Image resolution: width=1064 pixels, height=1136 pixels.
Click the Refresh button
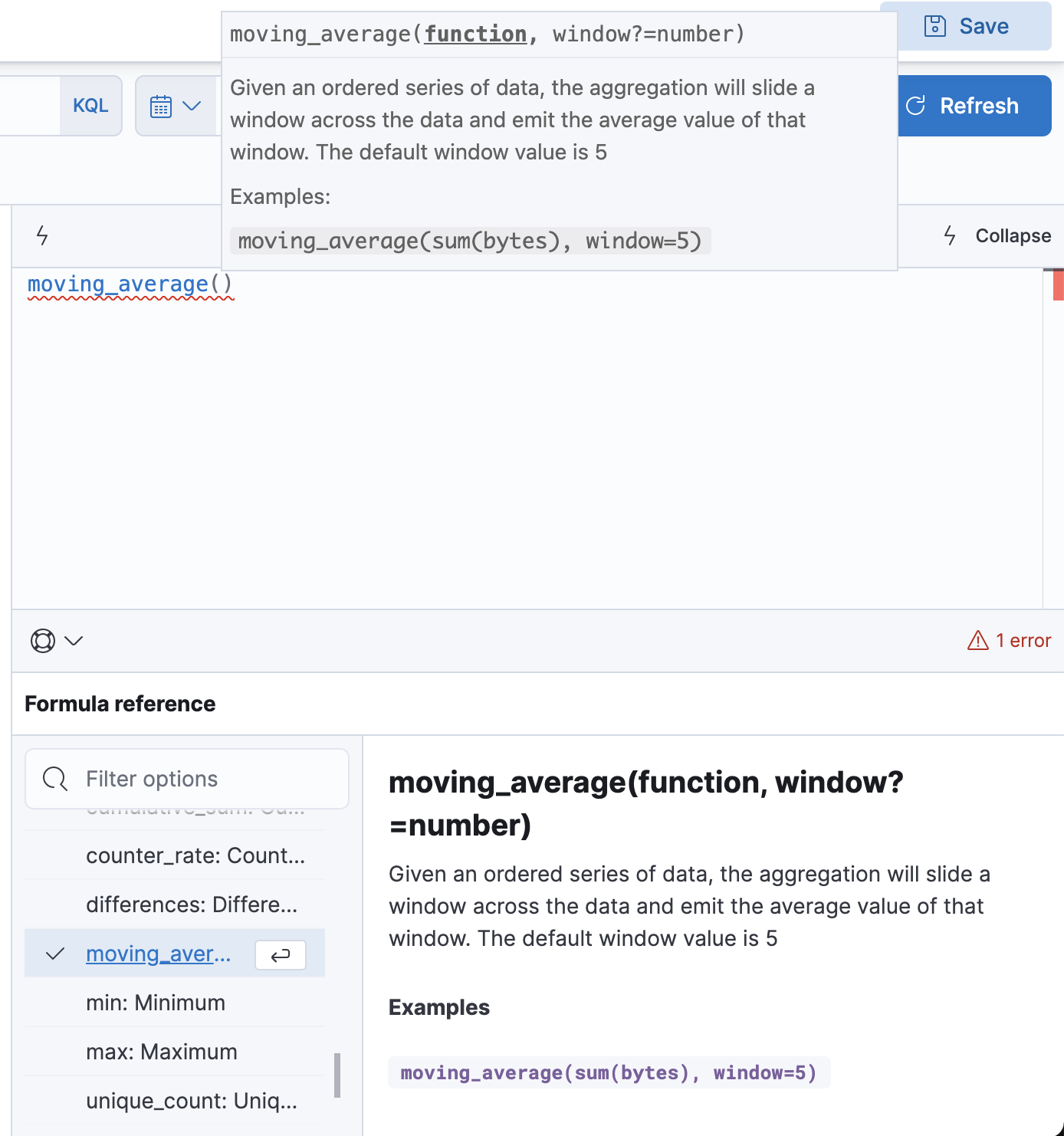click(974, 106)
